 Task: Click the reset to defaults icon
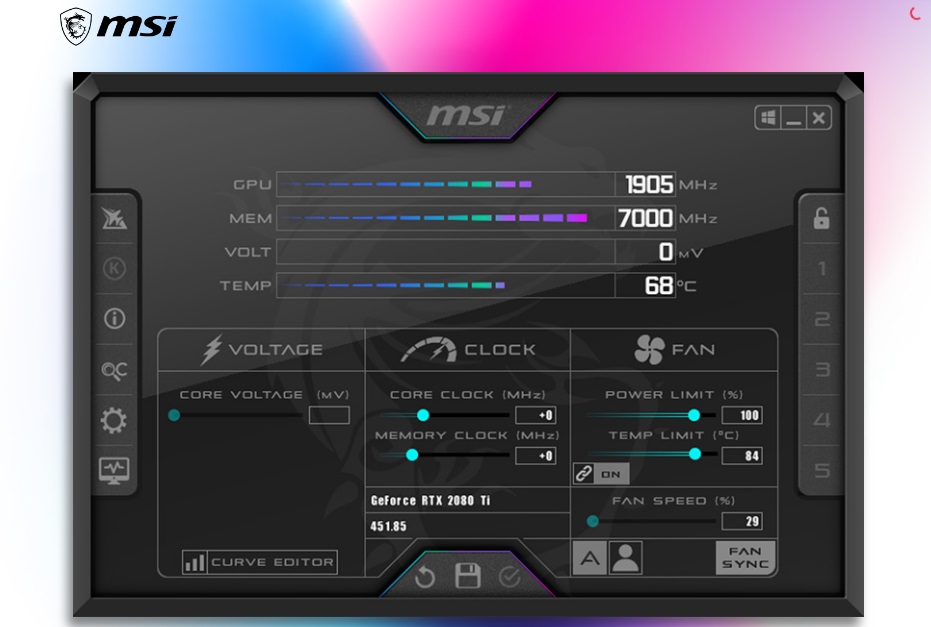(x=425, y=577)
